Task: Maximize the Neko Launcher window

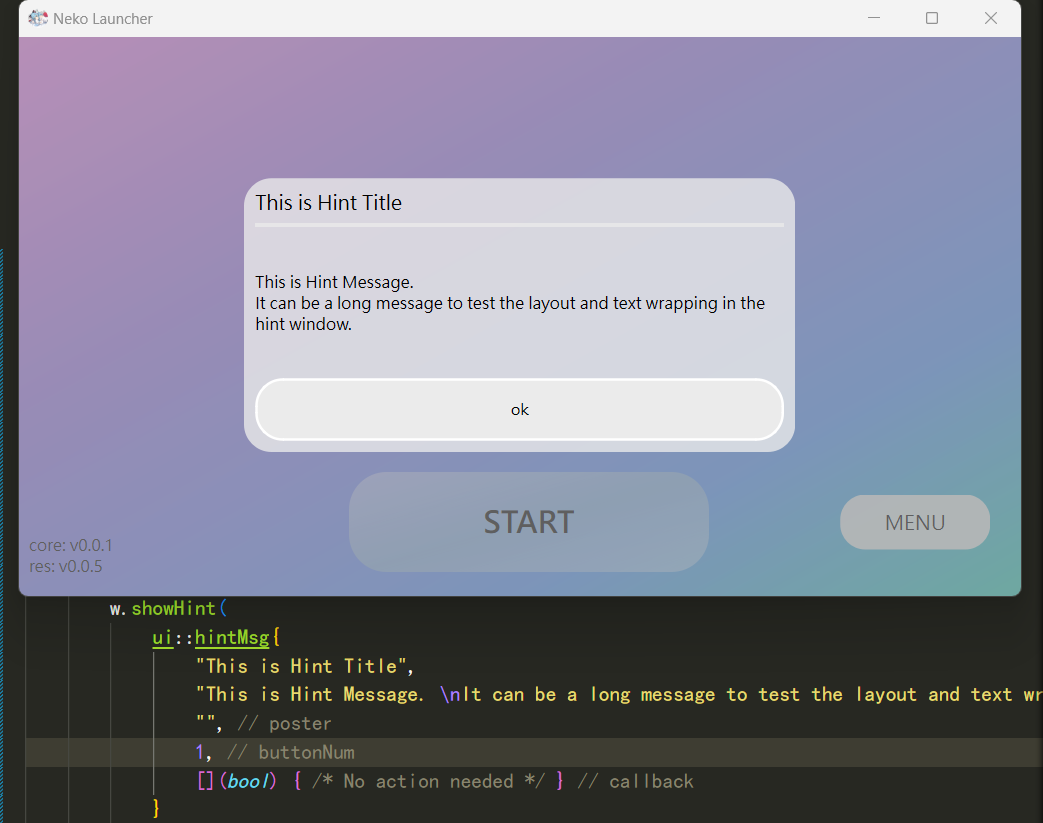Action: 932,18
